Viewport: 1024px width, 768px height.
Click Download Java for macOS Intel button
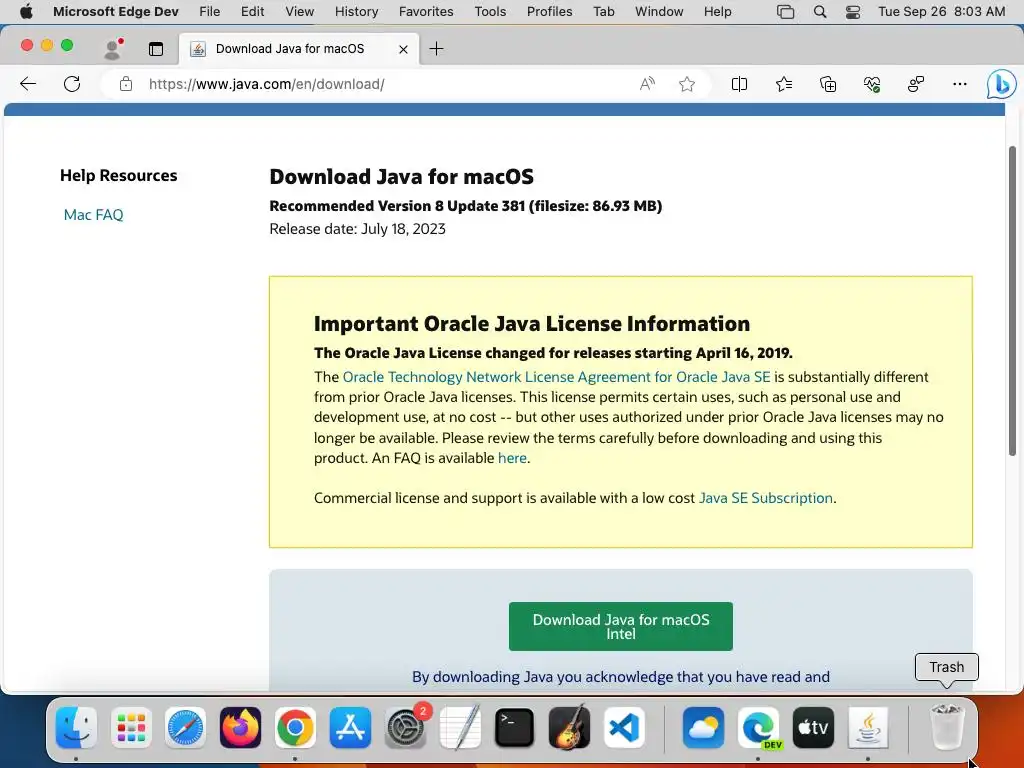[620, 626]
